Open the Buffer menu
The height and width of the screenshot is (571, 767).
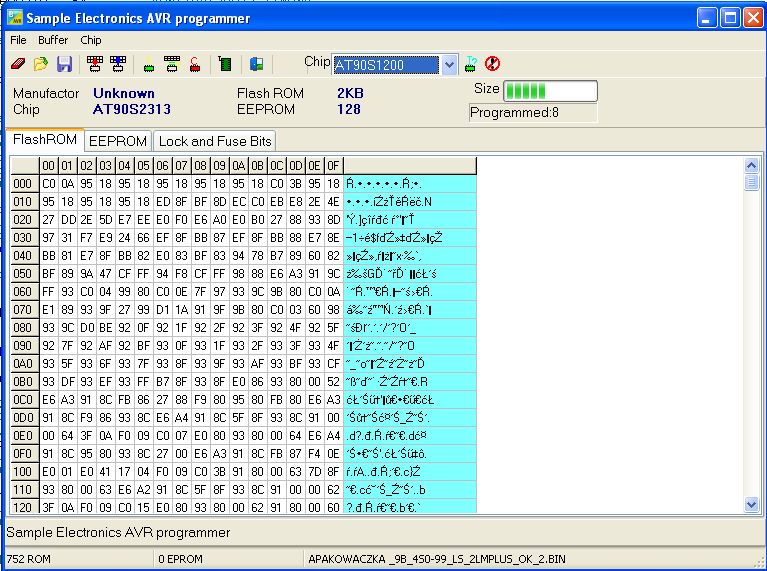coord(53,40)
